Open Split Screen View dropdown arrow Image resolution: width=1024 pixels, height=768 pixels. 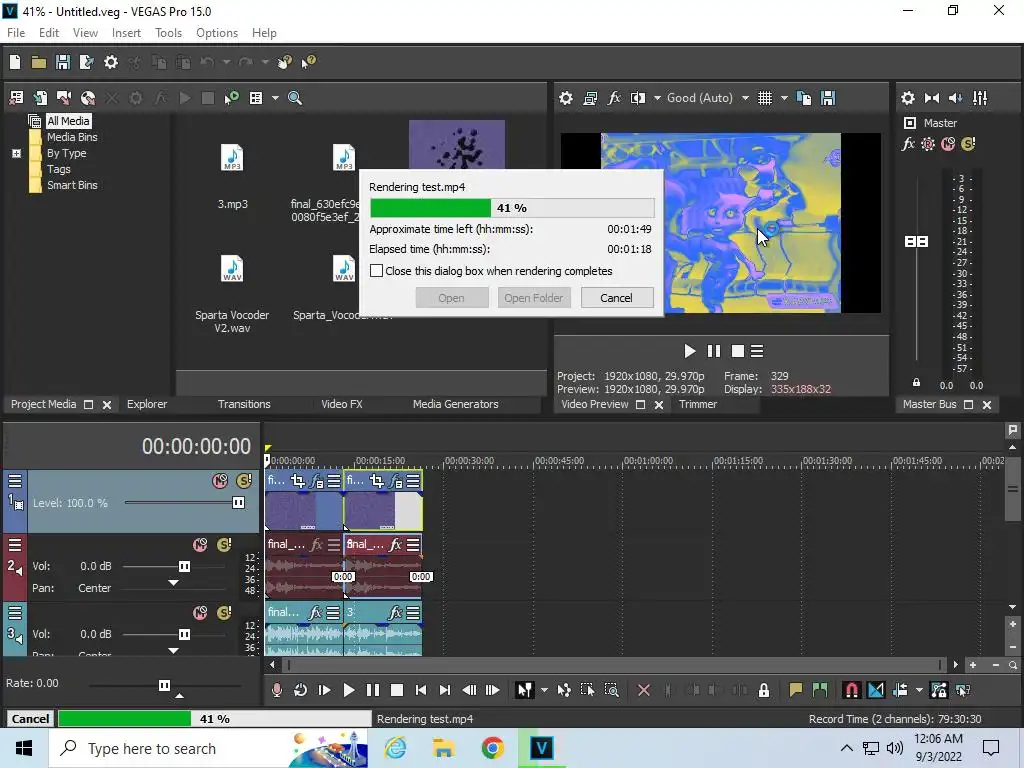[x=657, y=98]
